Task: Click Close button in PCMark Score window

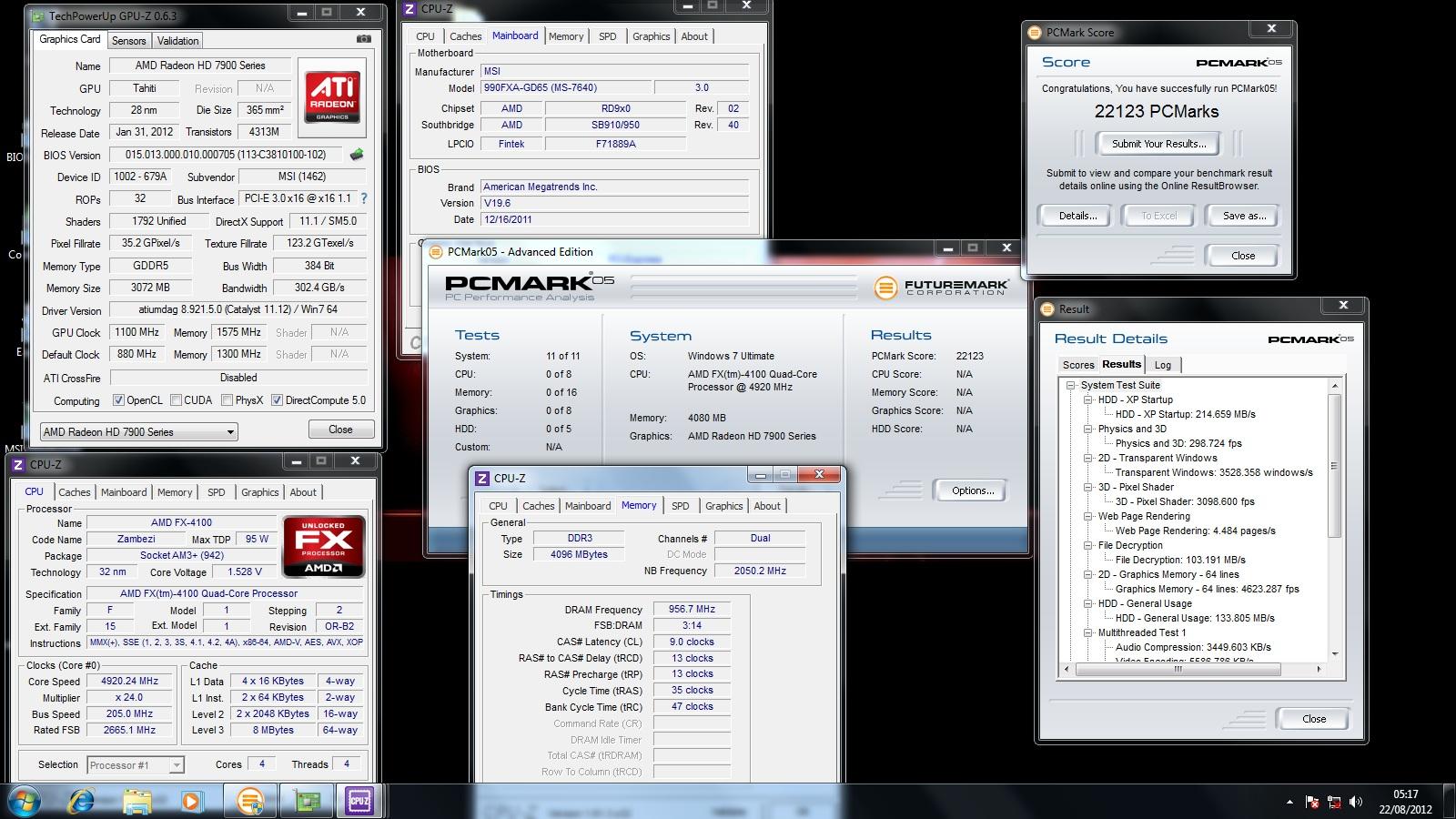Action: coord(1243,256)
